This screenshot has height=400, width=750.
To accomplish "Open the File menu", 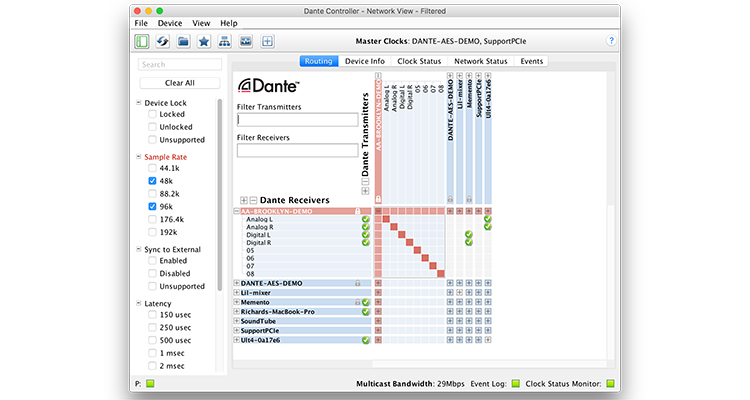I will tap(141, 23).
